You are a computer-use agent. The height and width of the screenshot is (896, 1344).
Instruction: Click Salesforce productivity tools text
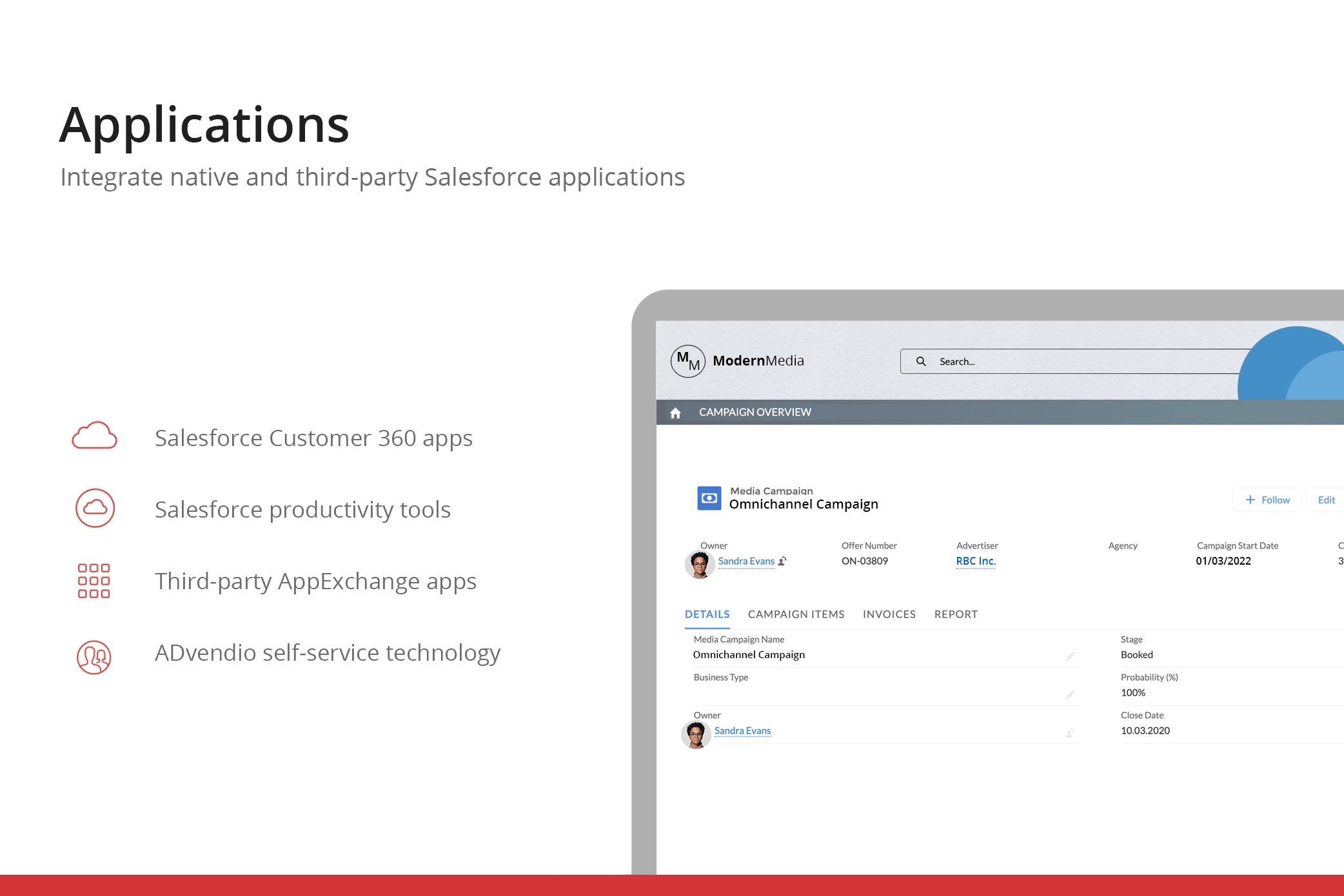(x=302, y=511)
